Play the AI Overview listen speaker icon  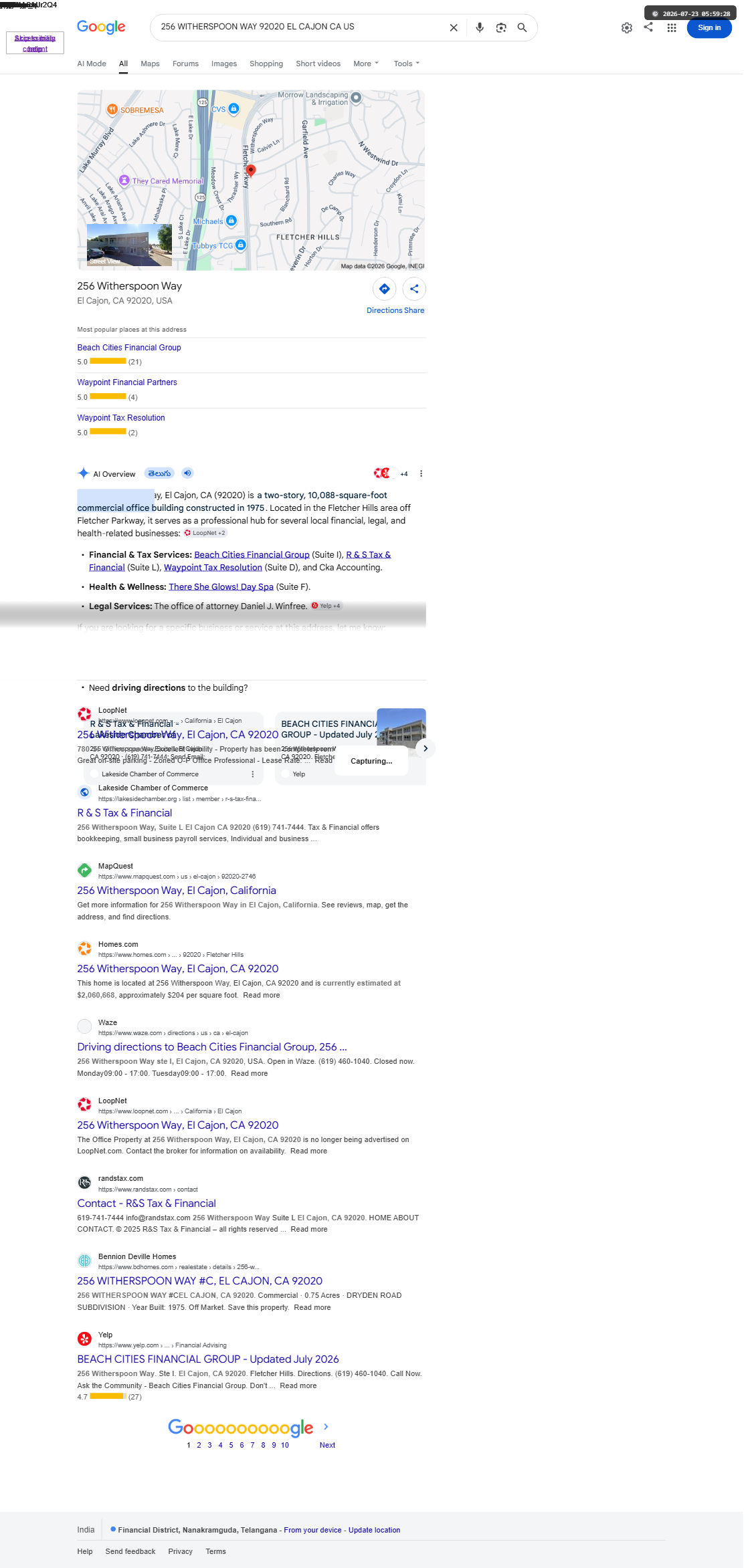coord(188,473)
